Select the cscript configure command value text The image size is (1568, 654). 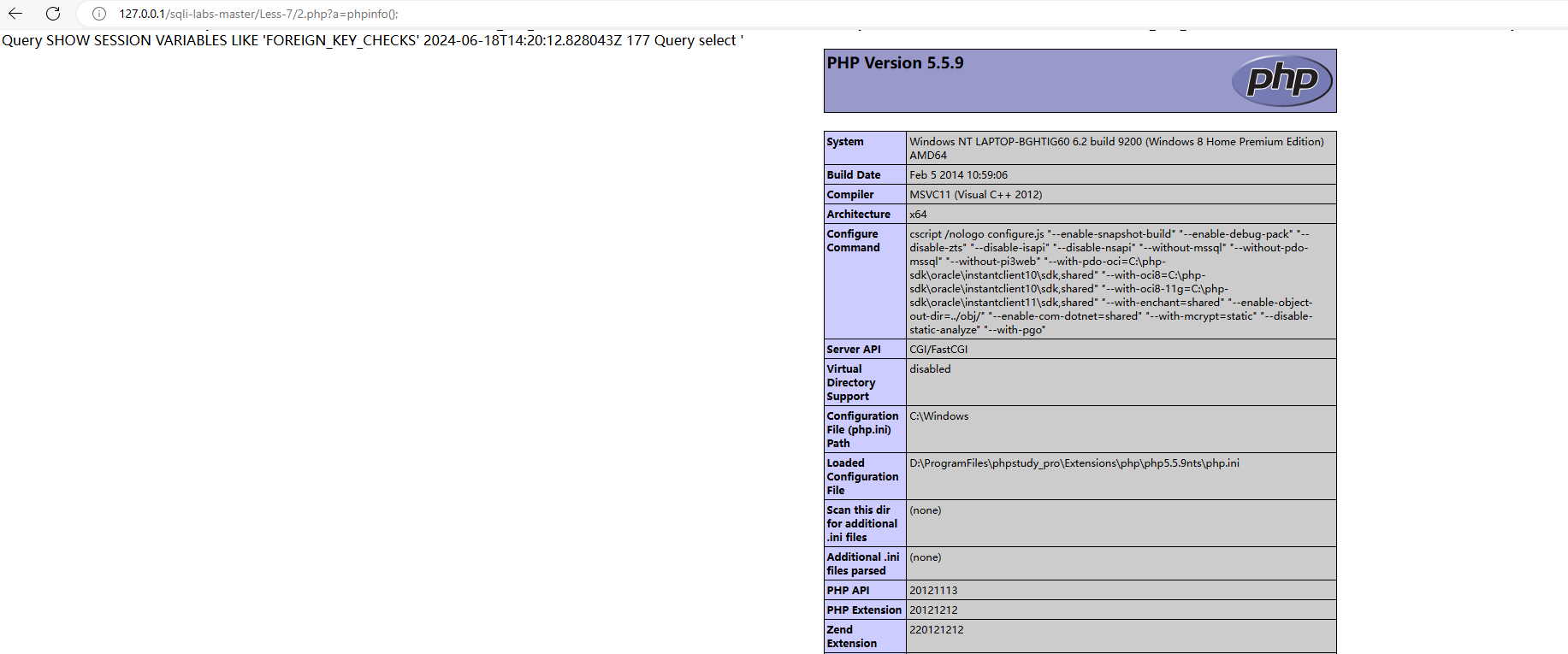(1111, 282)
